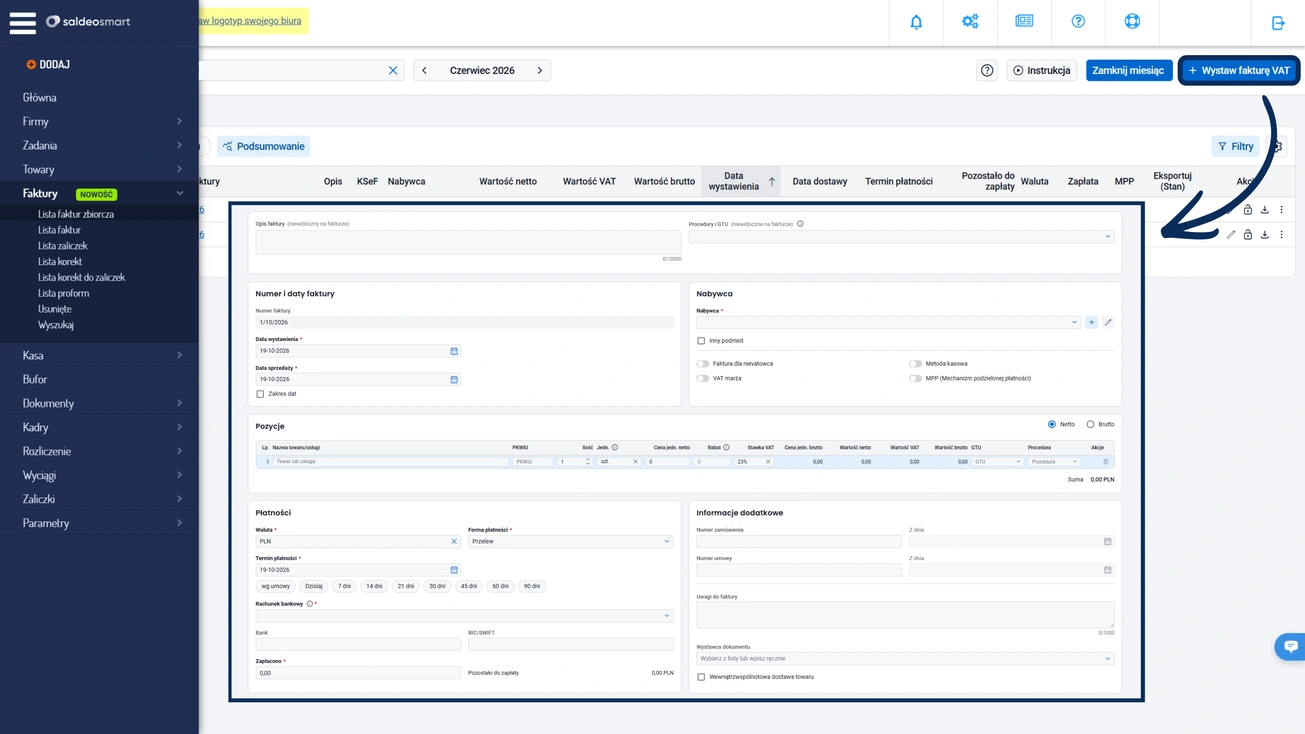
Task: Tick the Zakres dat checkbox
Action: click(x=260, y=394)
